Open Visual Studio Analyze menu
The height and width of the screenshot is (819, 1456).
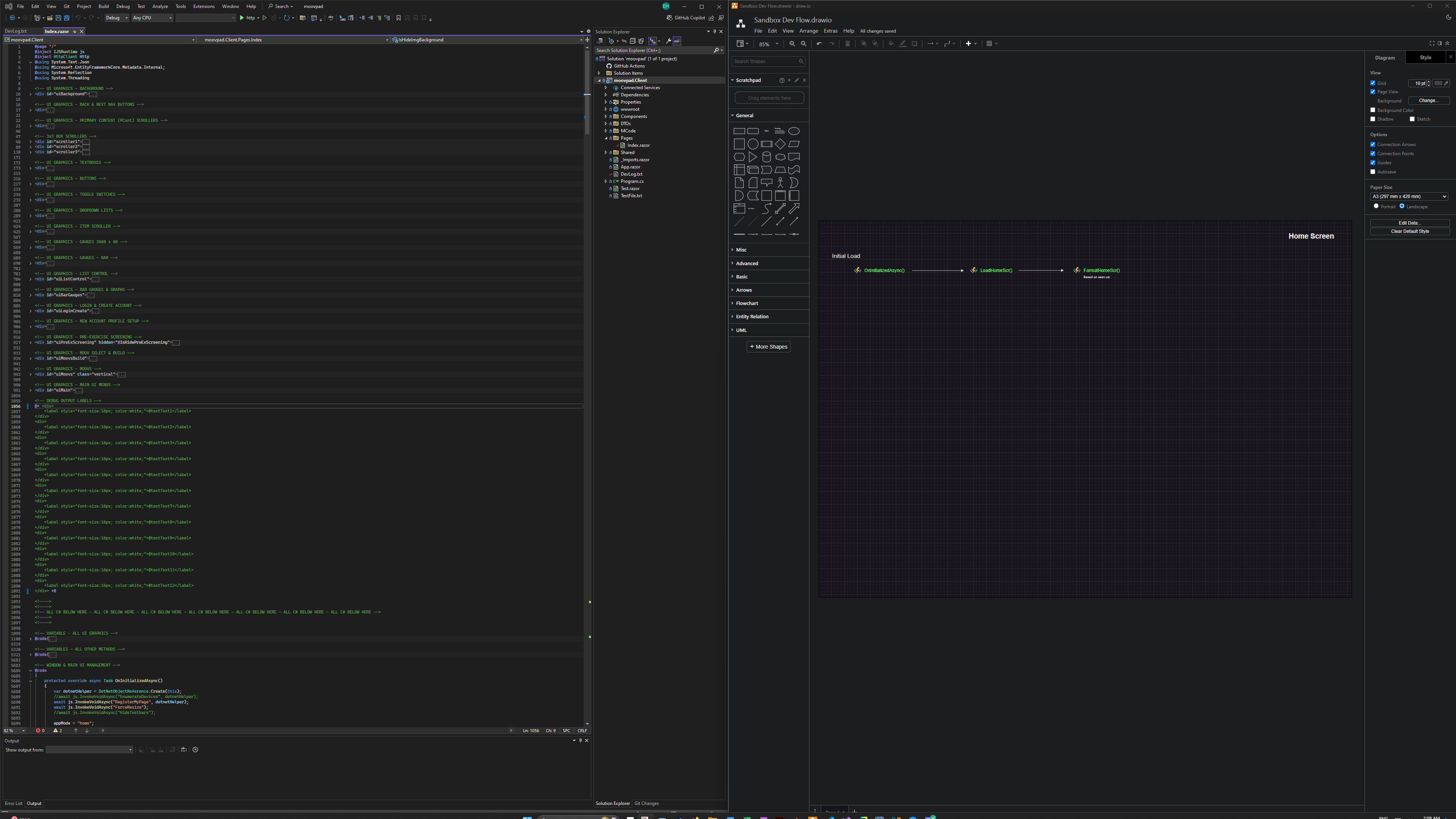pyautogui.click(x=160, y=6)
